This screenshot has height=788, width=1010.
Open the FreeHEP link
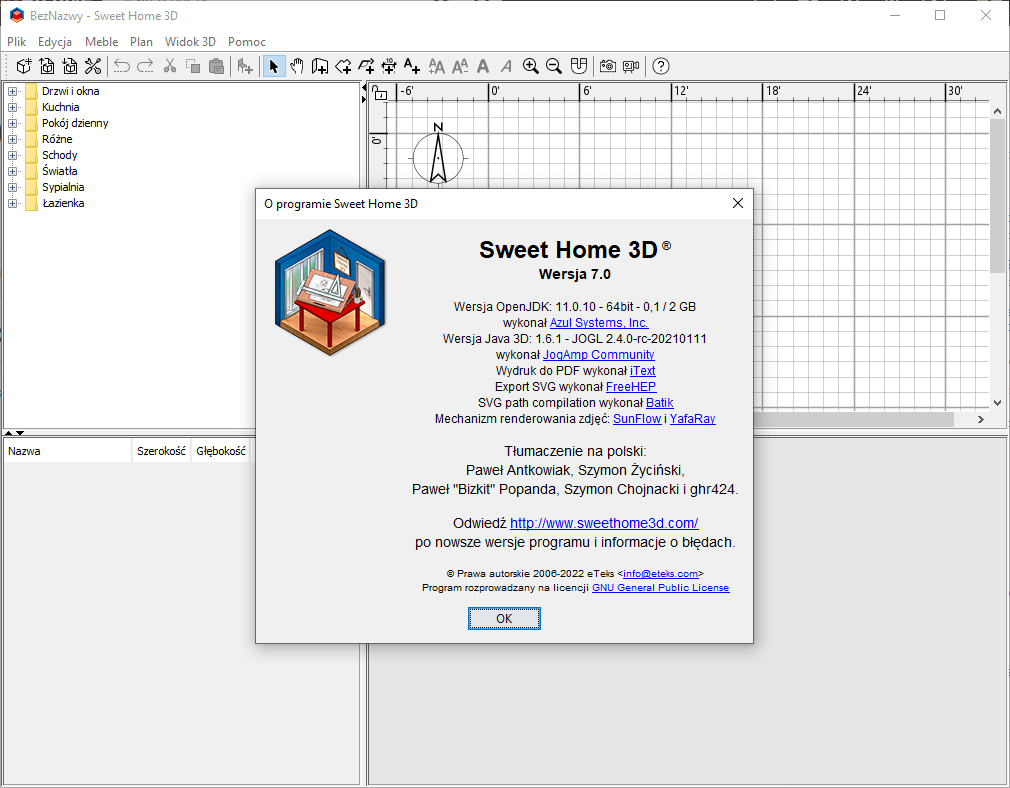click(x=631, y=387)
